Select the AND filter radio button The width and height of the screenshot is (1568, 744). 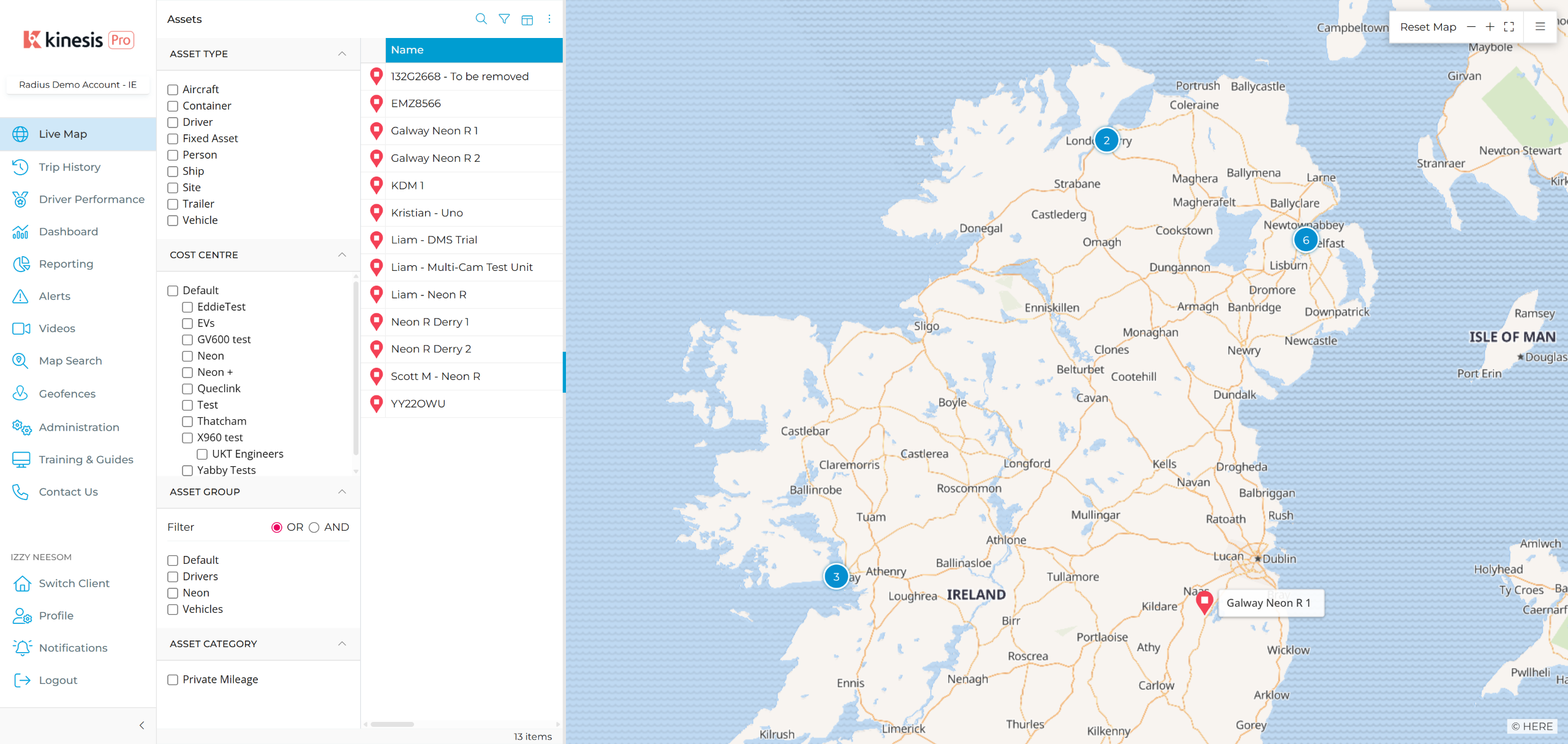coord(314,528)
